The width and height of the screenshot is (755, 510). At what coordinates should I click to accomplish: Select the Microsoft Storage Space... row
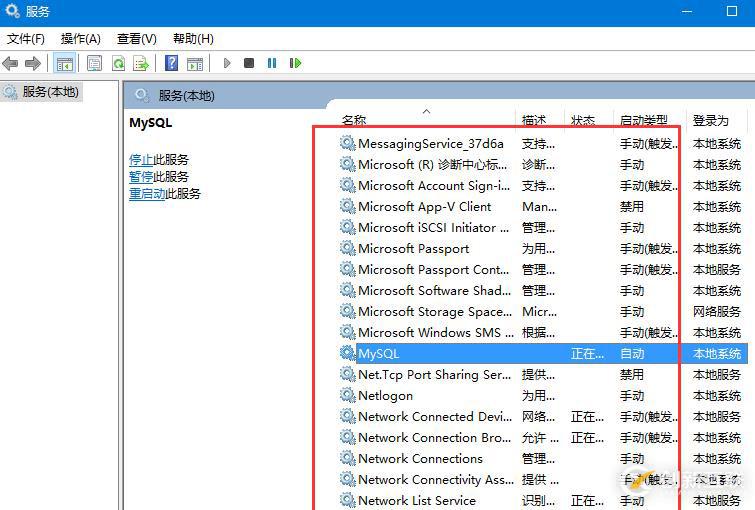543,311
